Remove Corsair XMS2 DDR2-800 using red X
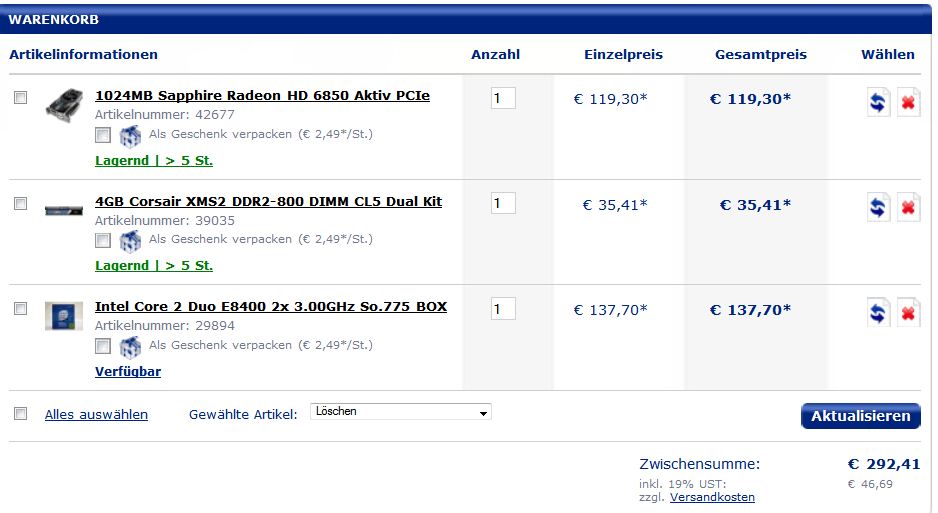The width and height of the screenshot is (938, 513). click(x=907, y=207)
